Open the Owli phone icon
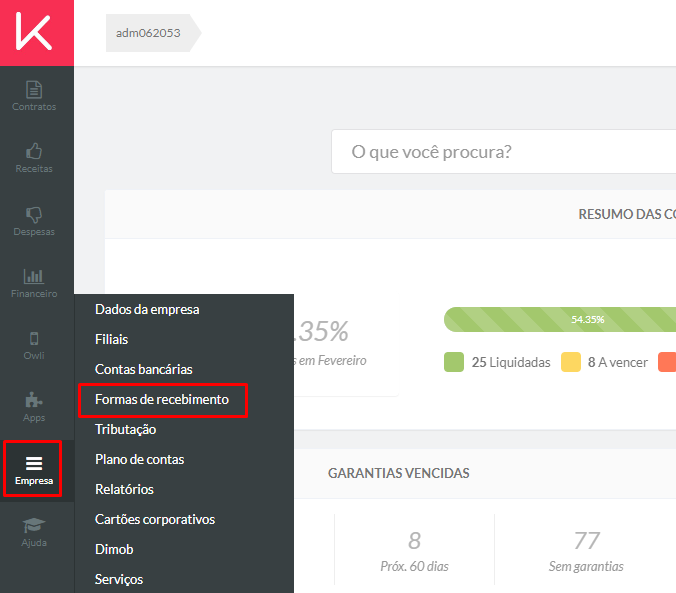This screenshot has height=593, width=676. point(34,346)
